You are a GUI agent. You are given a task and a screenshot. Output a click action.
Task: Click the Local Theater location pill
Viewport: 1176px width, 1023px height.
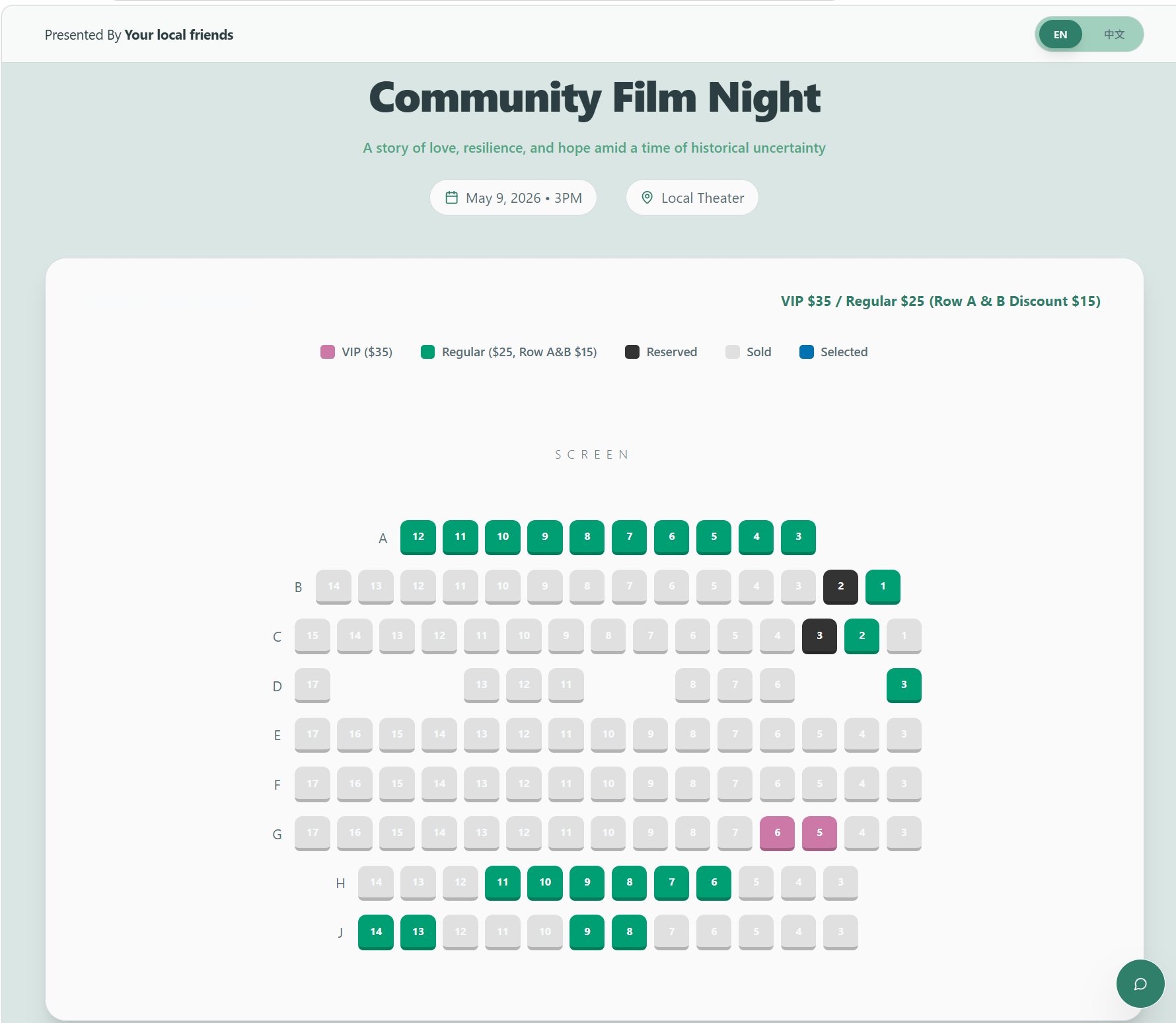tap(692, 198)
